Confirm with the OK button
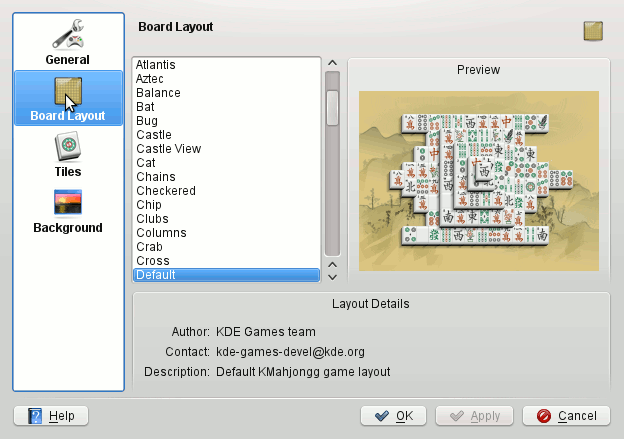The image size is (624, 439). (x=393, y=416)
